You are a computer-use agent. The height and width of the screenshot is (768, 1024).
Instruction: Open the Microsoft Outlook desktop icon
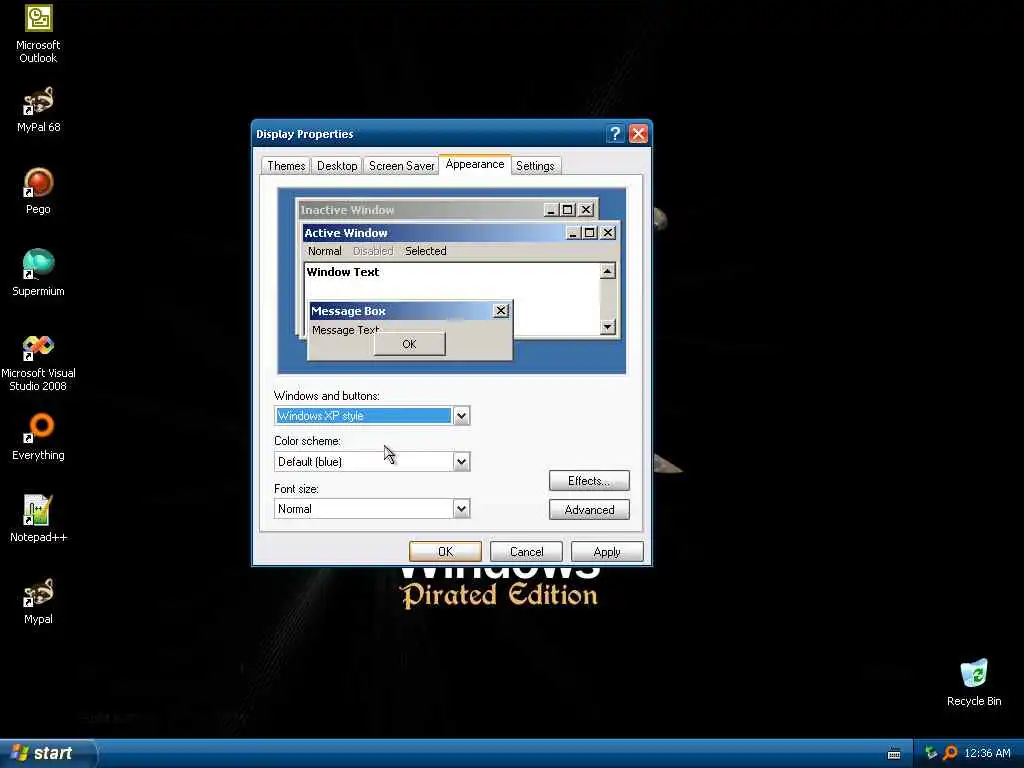click(x=38, y=34)
